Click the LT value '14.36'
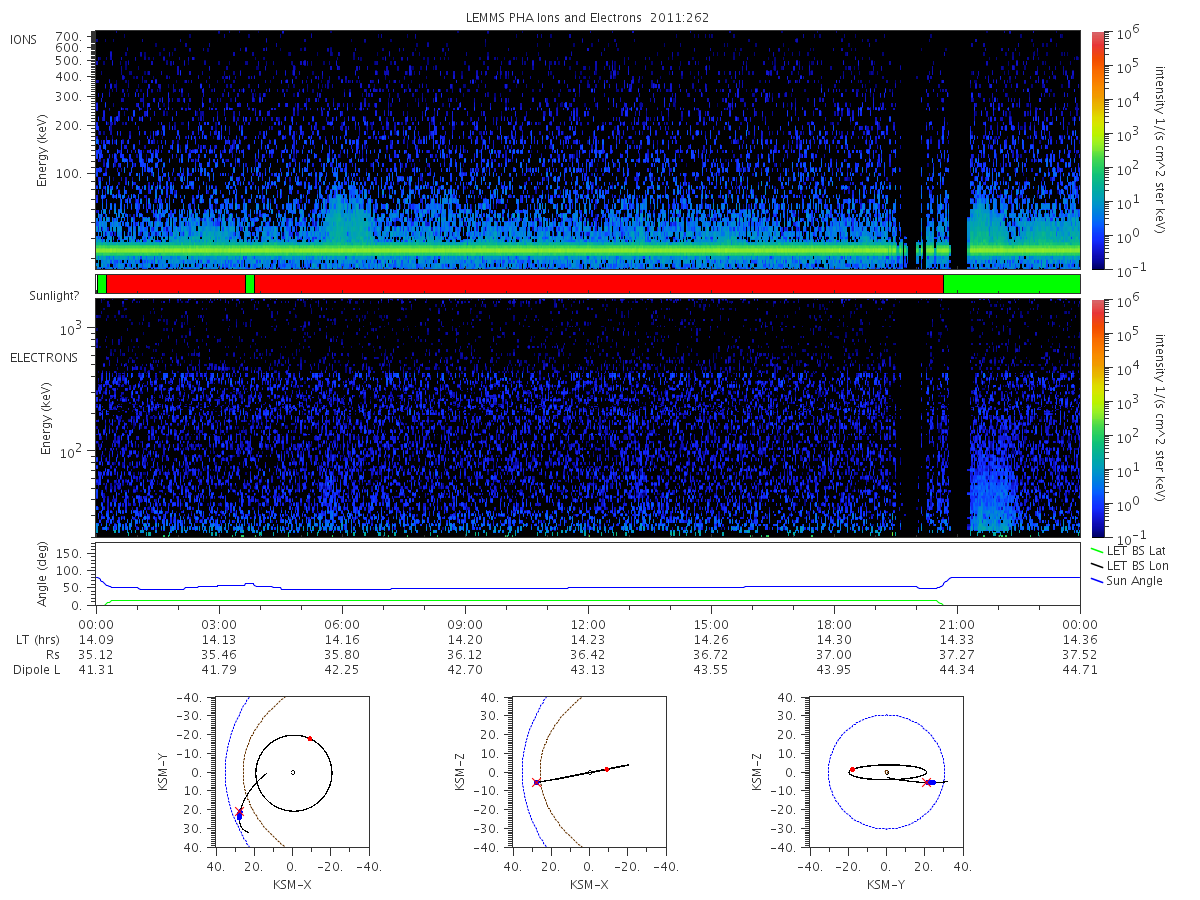The height and width of the screenshot is (900, 1200). 1080,640
